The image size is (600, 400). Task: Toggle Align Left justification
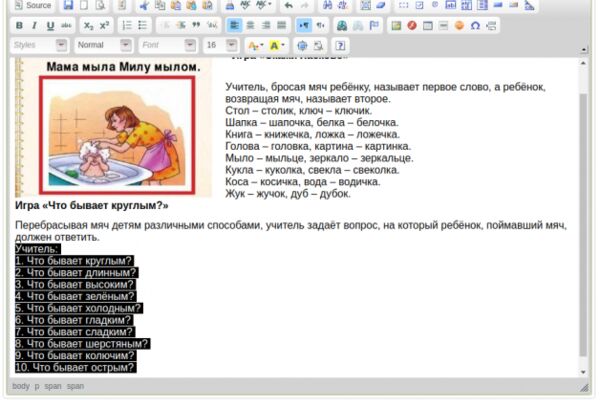(234, 26)
